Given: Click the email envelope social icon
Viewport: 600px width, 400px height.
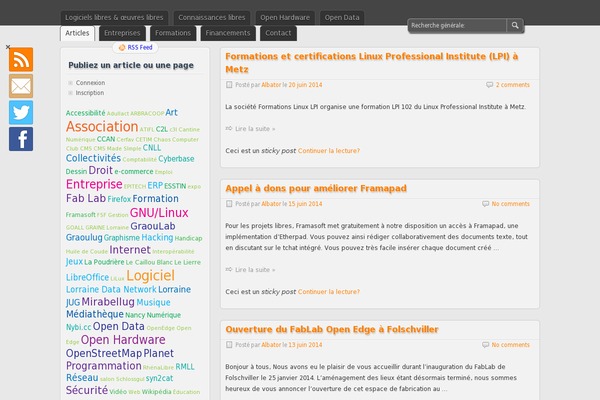Looking at the screenshot, I should click(21, 86).
